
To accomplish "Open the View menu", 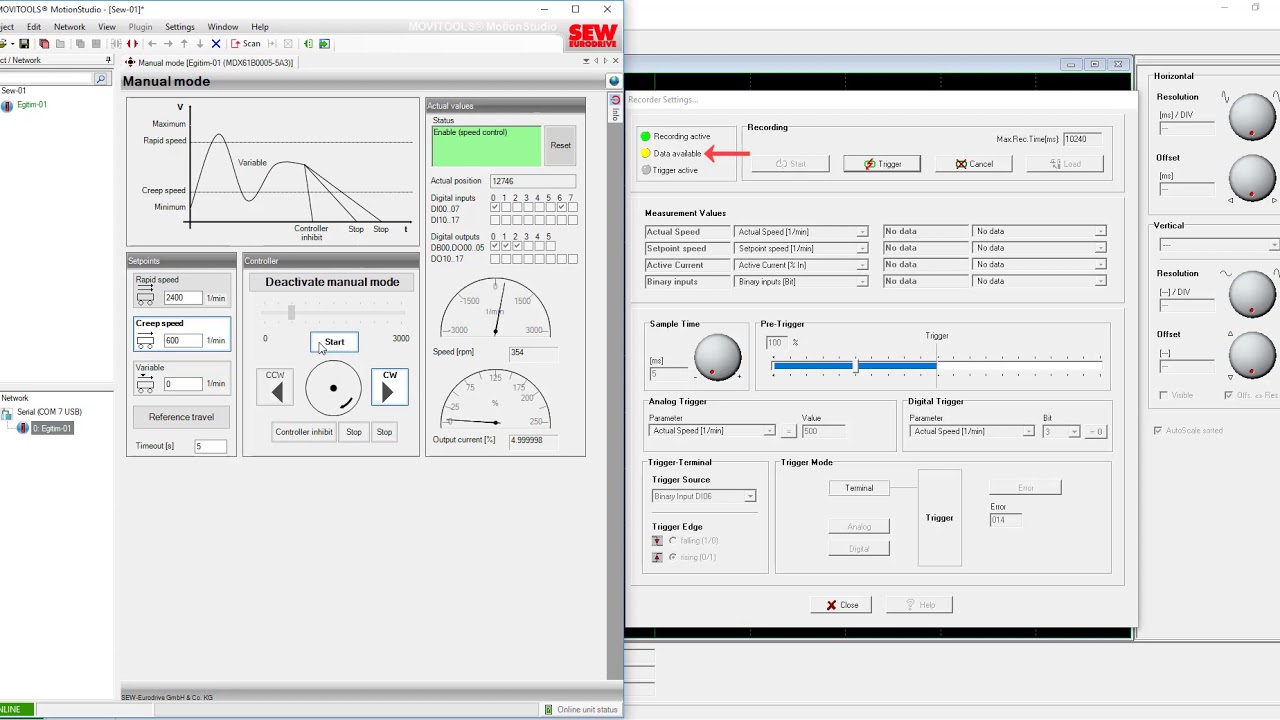I will click(106, 27).
